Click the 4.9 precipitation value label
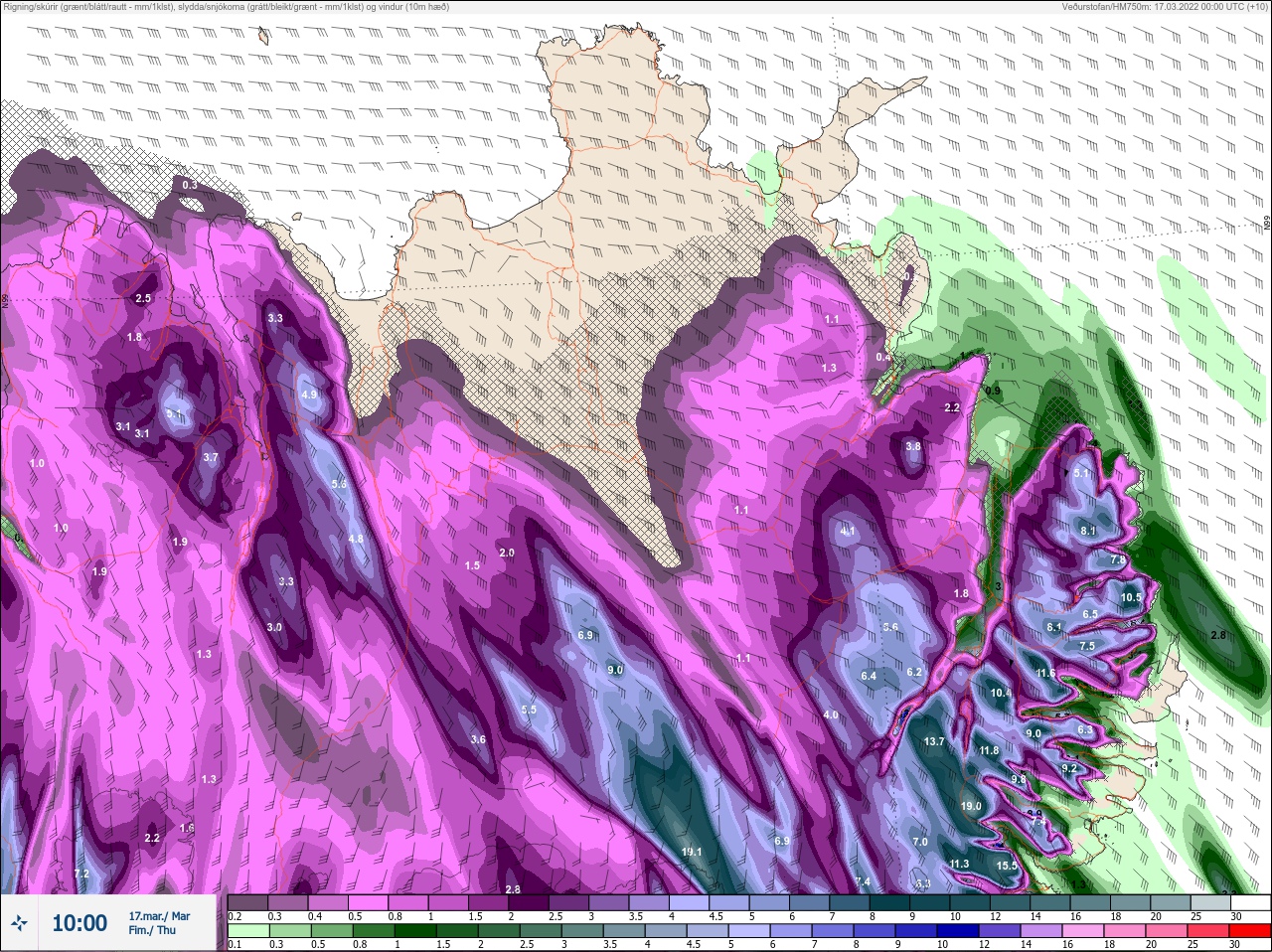The image size is (1272, 952). [308, 395]
